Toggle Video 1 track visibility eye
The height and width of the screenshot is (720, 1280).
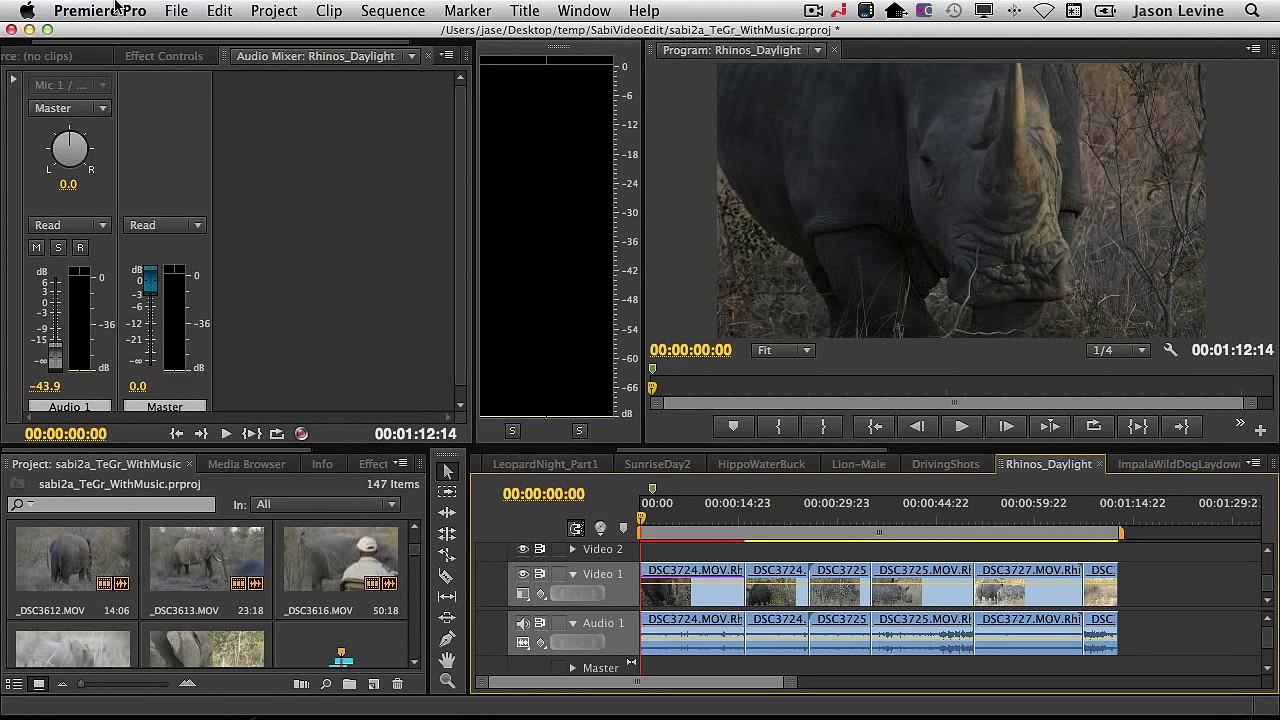pos(522,574)
